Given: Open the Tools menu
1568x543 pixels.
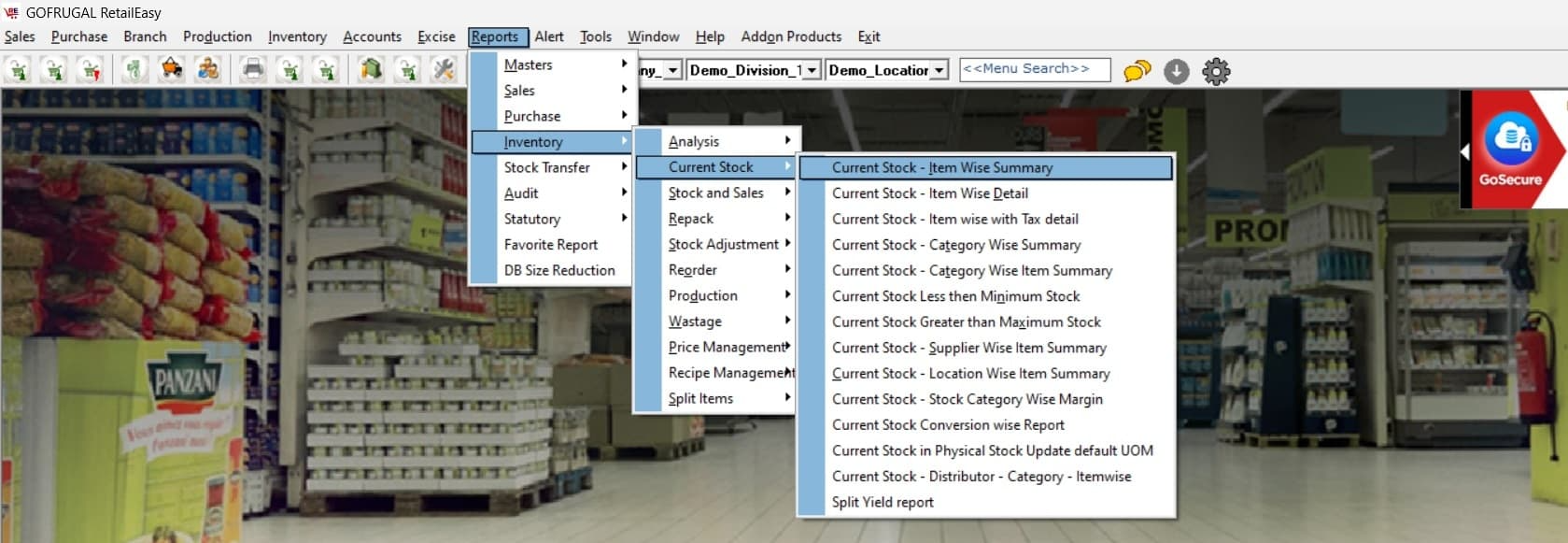Looking at the screenshot, I should pos(596,36).
